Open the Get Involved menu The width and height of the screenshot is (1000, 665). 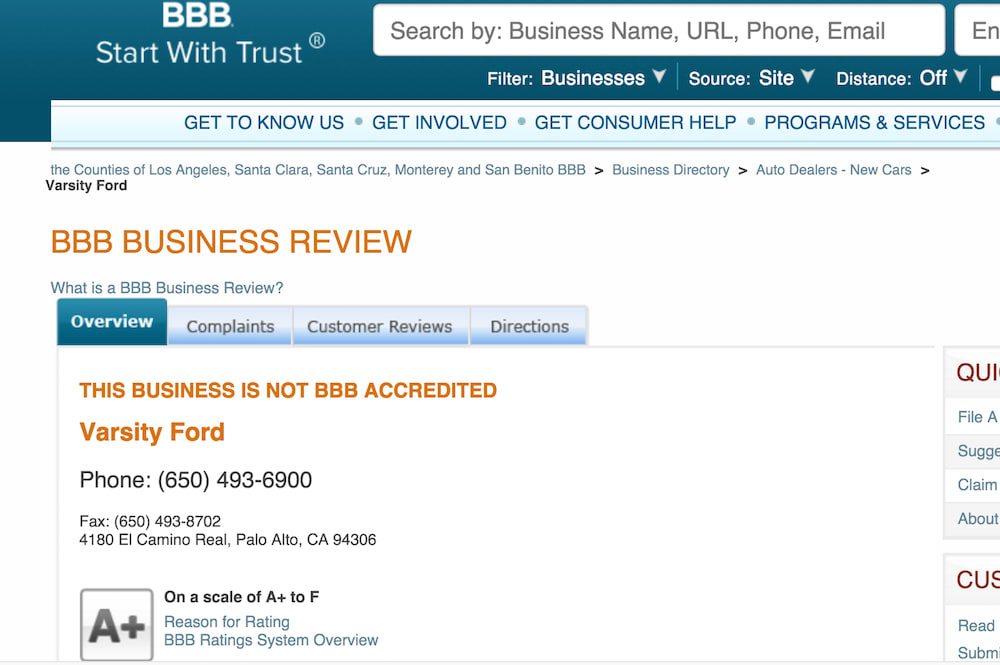(x=439, y=122)
